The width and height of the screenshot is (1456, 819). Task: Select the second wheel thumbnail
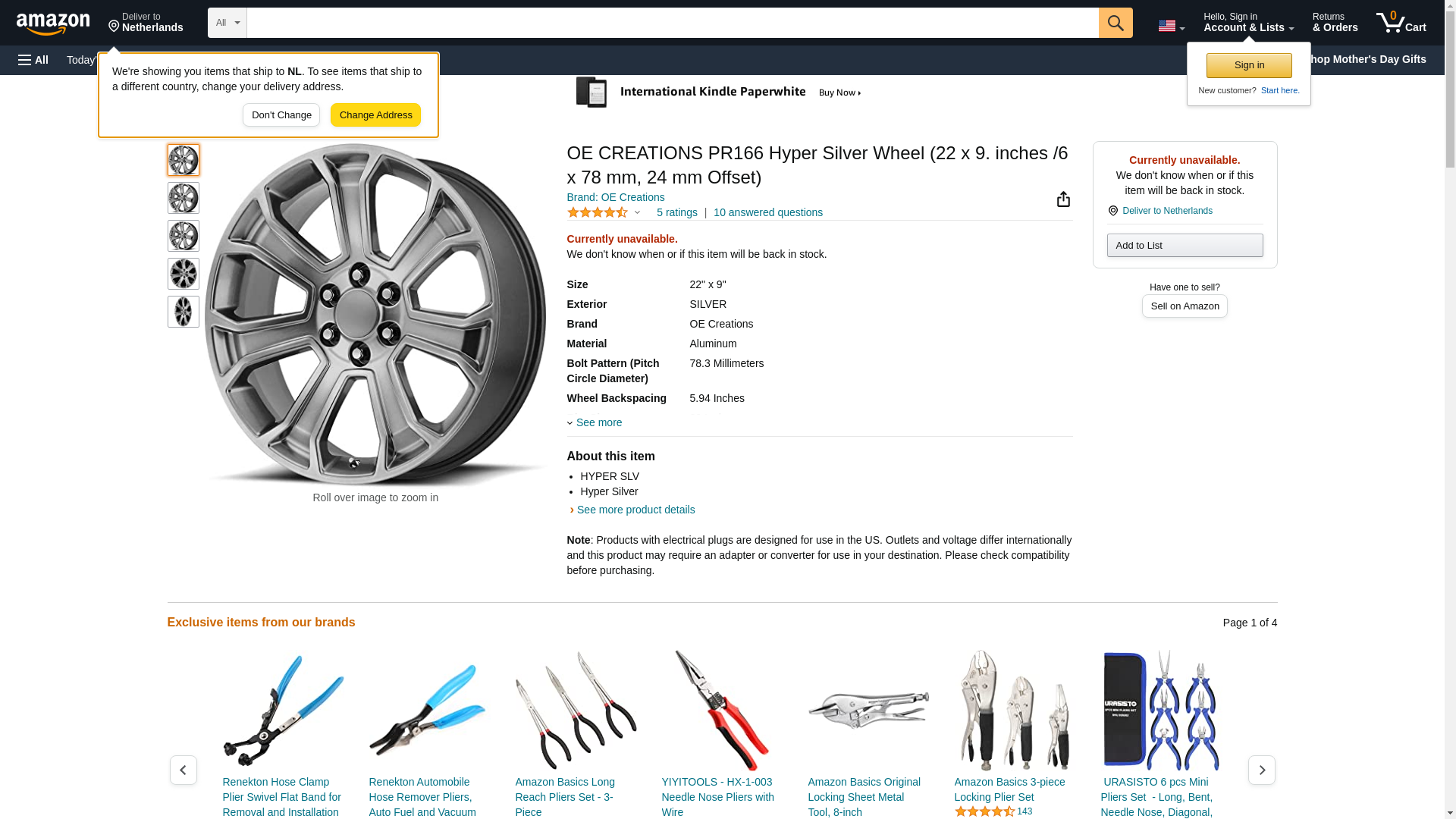183,198
